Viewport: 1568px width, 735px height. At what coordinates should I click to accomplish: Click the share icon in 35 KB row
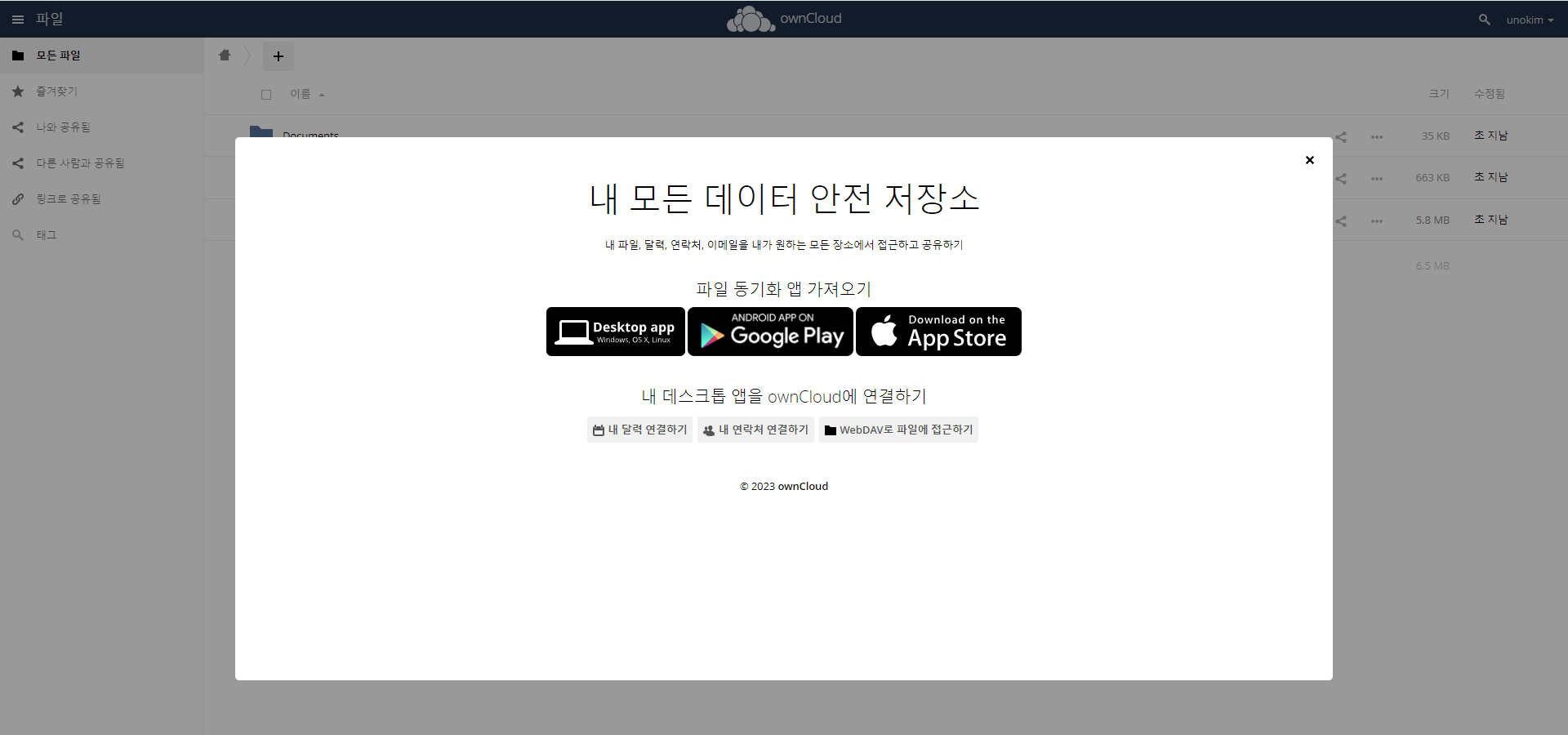click(x=1341, y=136)
